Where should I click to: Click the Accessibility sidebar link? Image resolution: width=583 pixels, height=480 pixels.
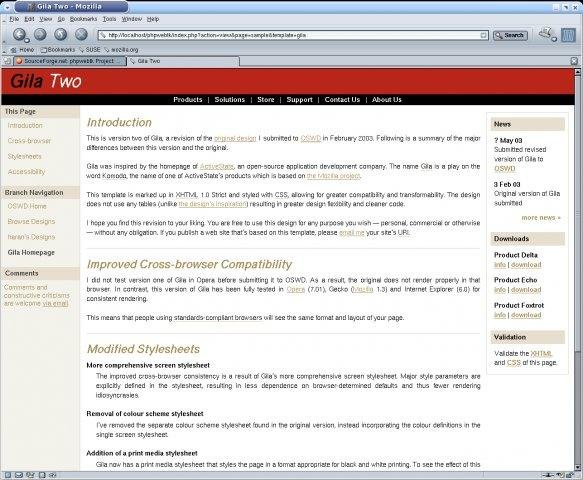[x=26, y=172]
